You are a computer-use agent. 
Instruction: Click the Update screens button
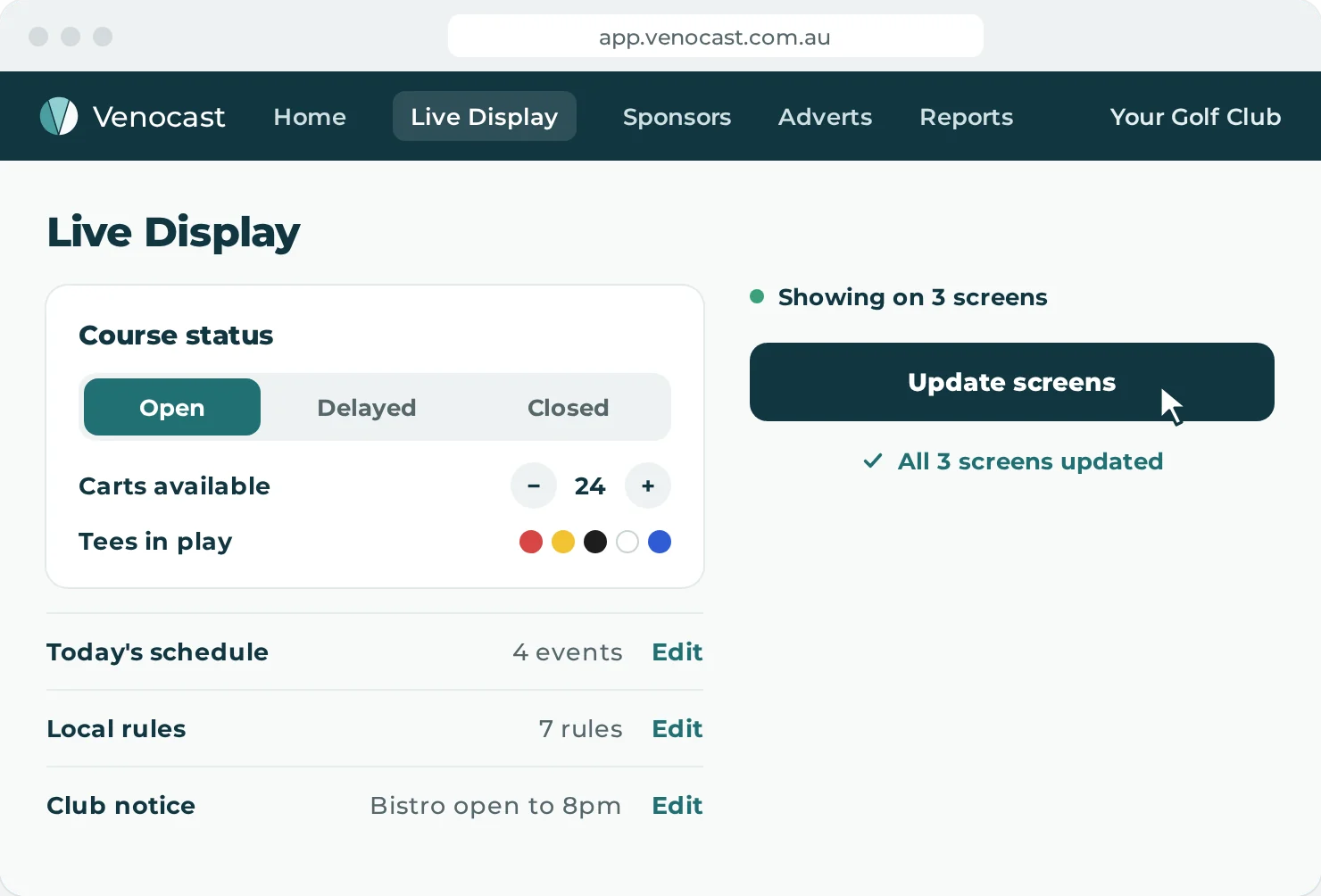[1012, 382]
